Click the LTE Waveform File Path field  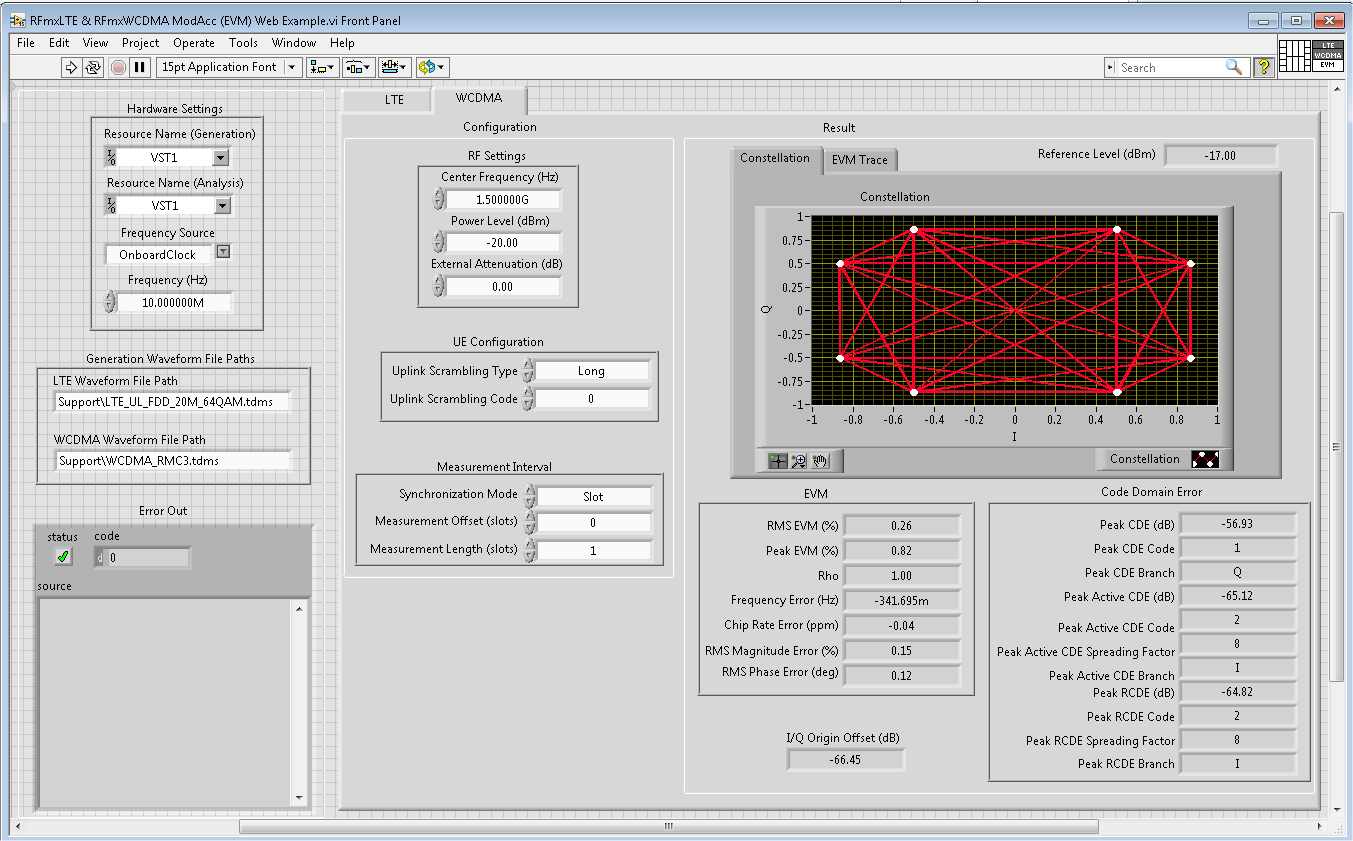172,402
